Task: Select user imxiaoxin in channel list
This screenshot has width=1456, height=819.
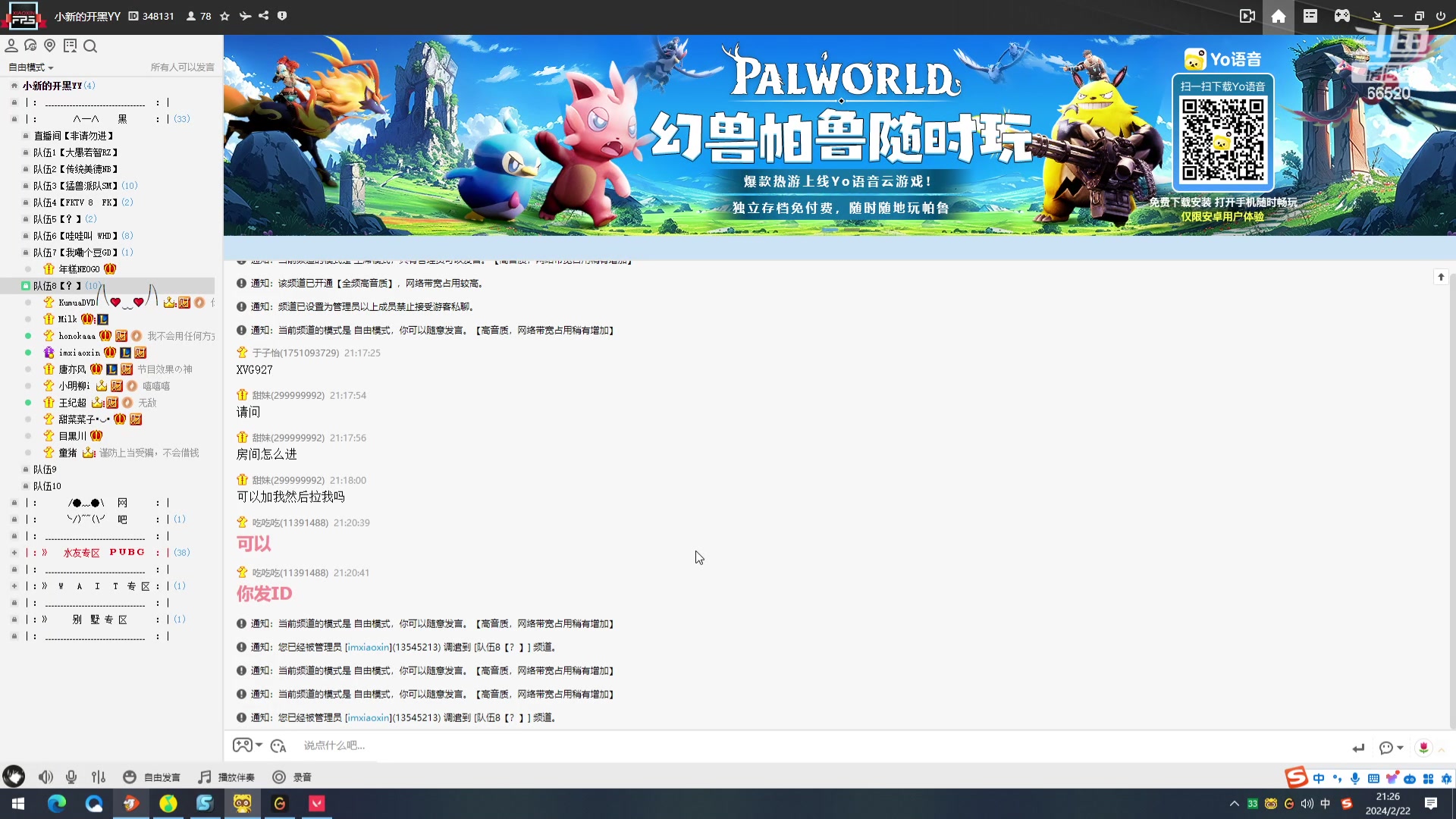Action: coord(80,353)
